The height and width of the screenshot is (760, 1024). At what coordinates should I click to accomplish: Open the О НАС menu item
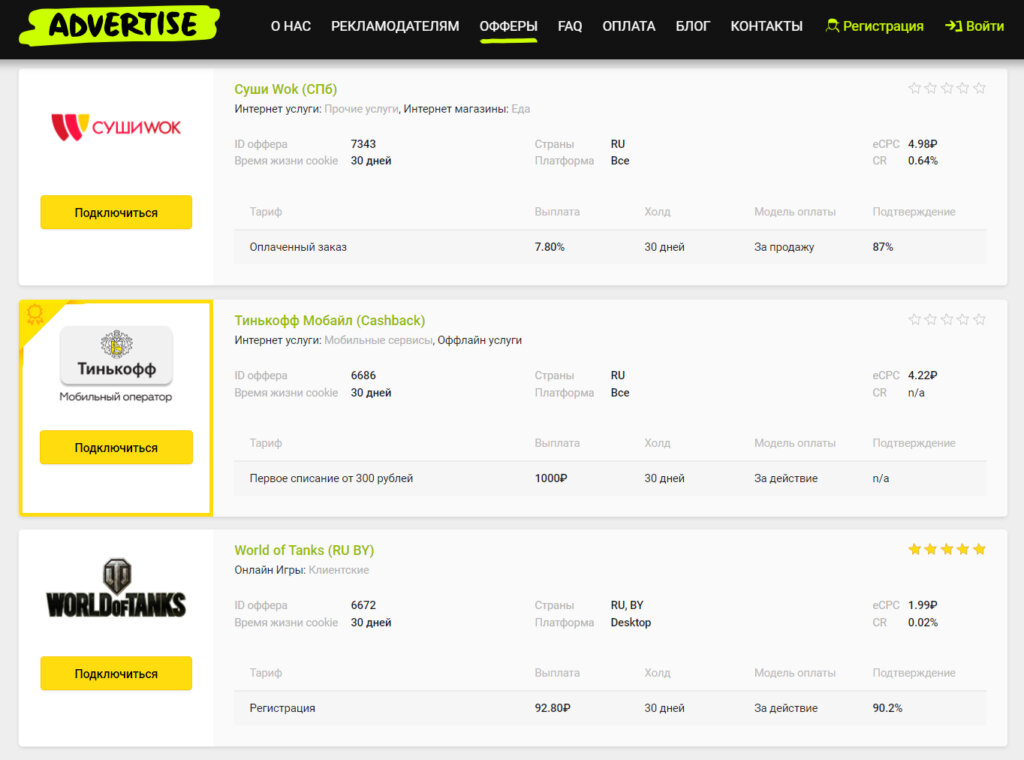coord(291,26)
